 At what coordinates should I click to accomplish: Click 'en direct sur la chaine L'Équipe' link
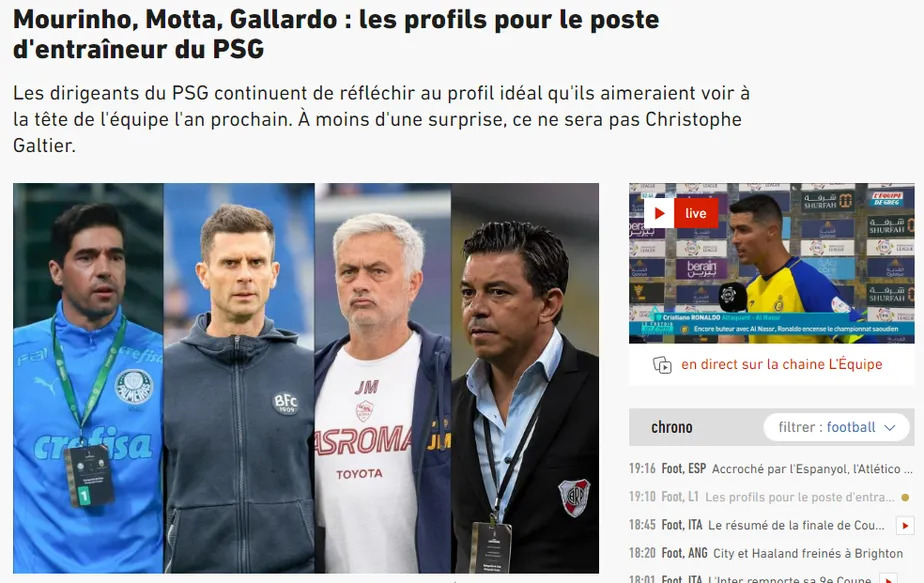click(781, 364)
